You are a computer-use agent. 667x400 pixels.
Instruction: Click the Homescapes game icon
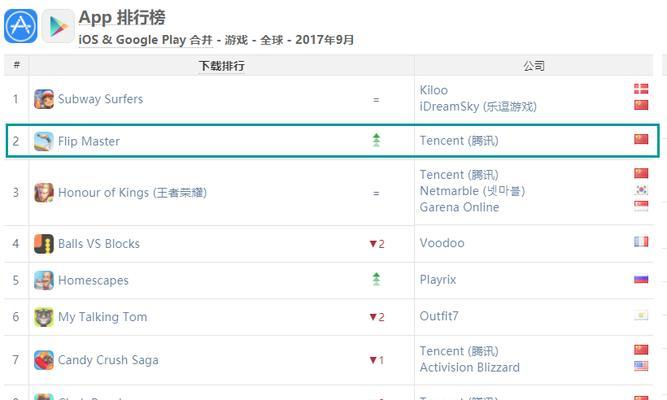[x=44, y=280]
